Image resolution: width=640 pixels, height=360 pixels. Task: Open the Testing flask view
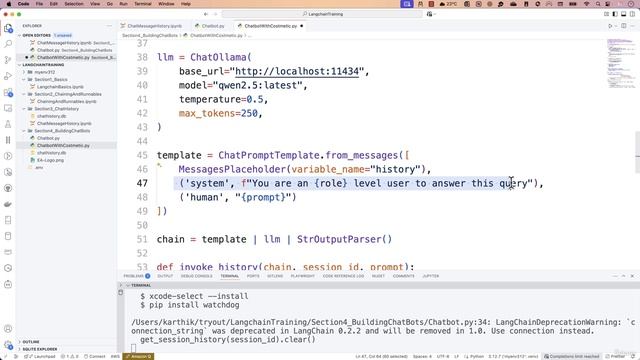[x=8, y=124]
